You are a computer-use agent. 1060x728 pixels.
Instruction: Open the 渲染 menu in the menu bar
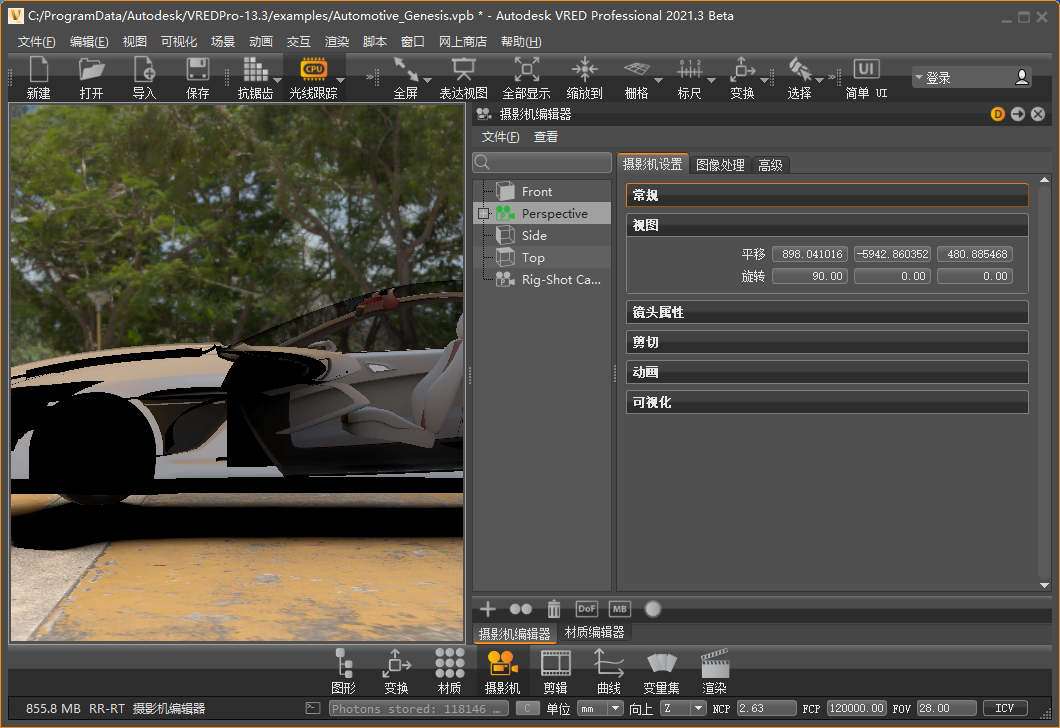coord(337,42)
